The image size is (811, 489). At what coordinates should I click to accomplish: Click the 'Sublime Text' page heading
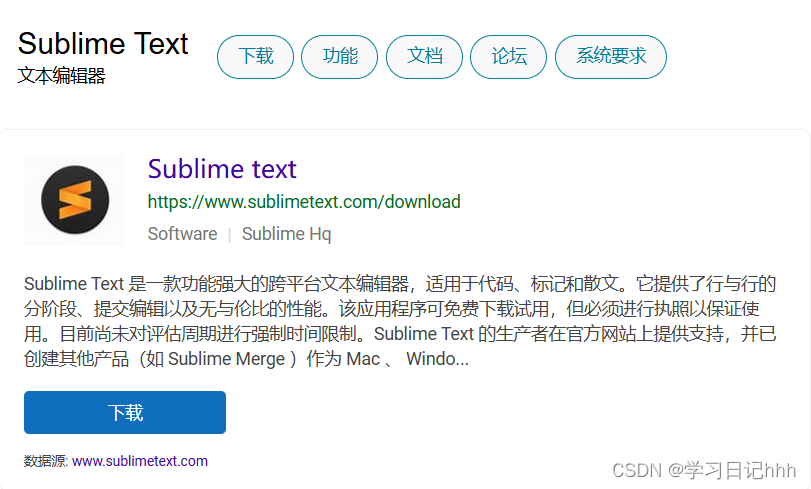tap(103, 43)
